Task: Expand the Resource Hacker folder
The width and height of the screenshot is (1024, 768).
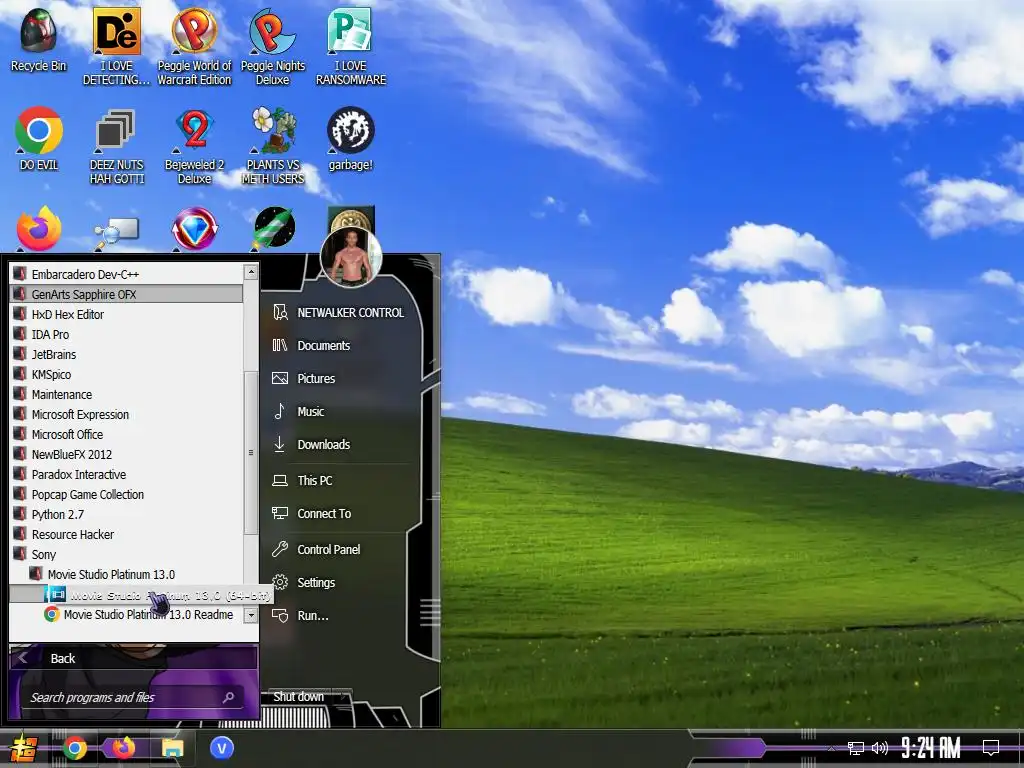Action: click(x=127, y=535)
